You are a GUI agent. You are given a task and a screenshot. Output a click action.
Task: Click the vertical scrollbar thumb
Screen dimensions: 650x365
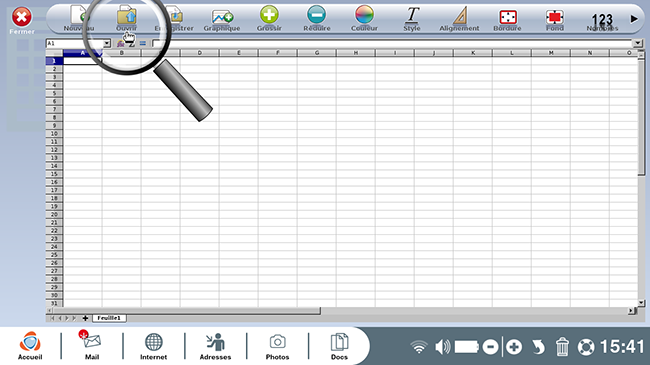[641, 117]
